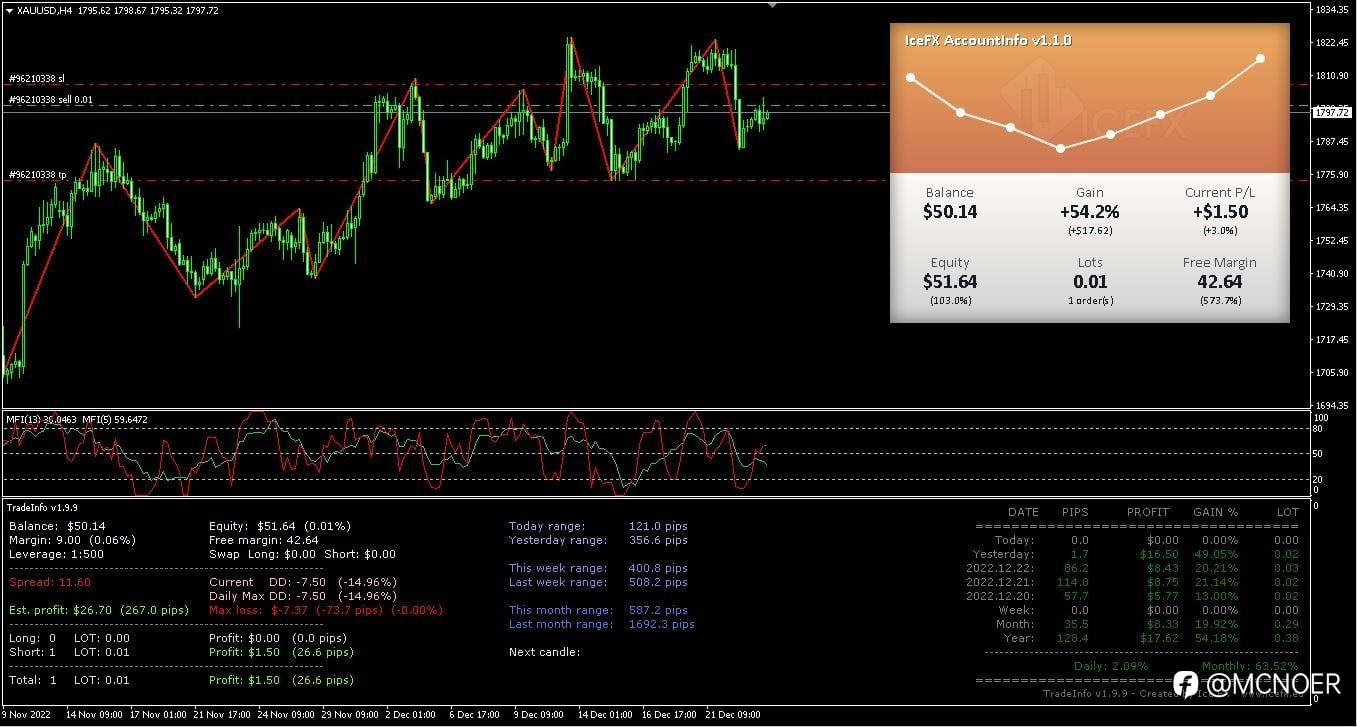Click the Month profit $8.33 cell

point(1163,624)
